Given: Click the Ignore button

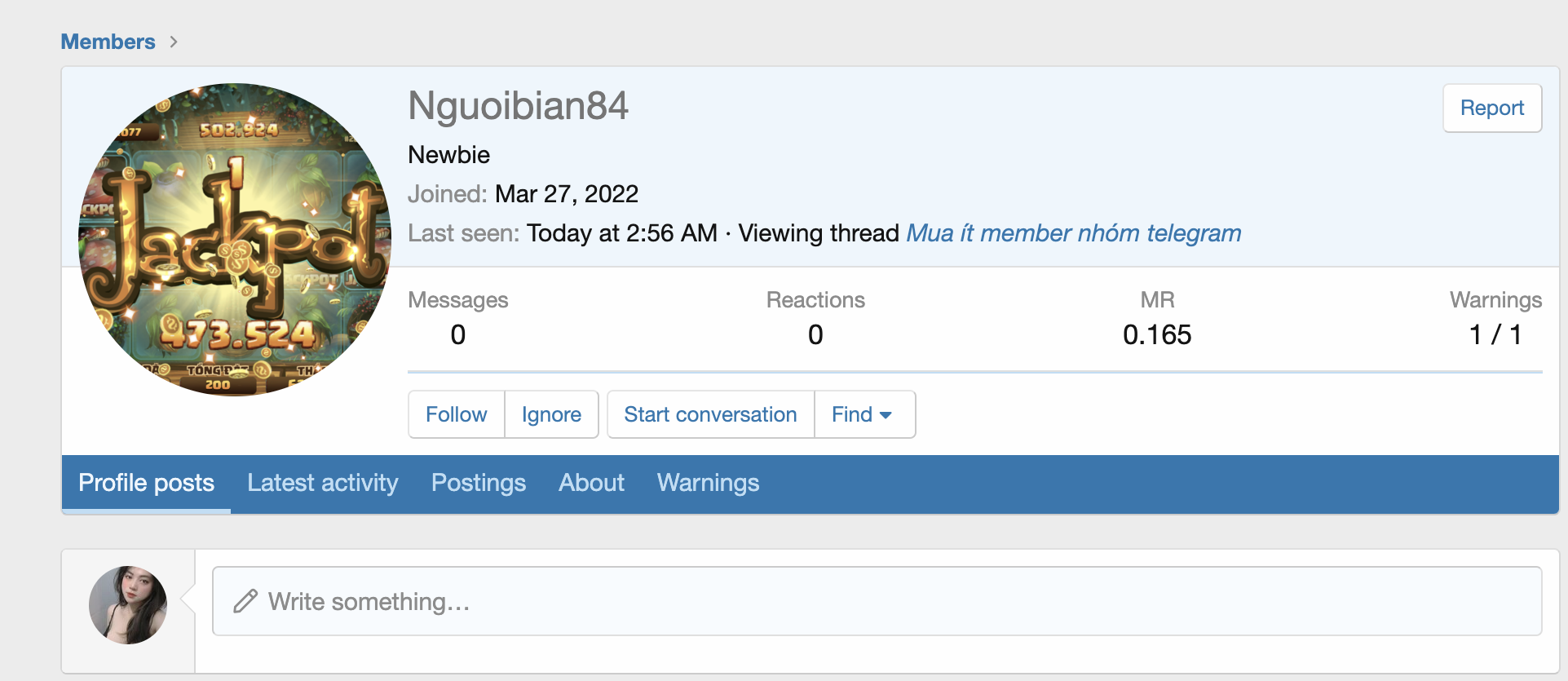Looking at the screenshot, I should pyautogui.click(x=551, y=414).
